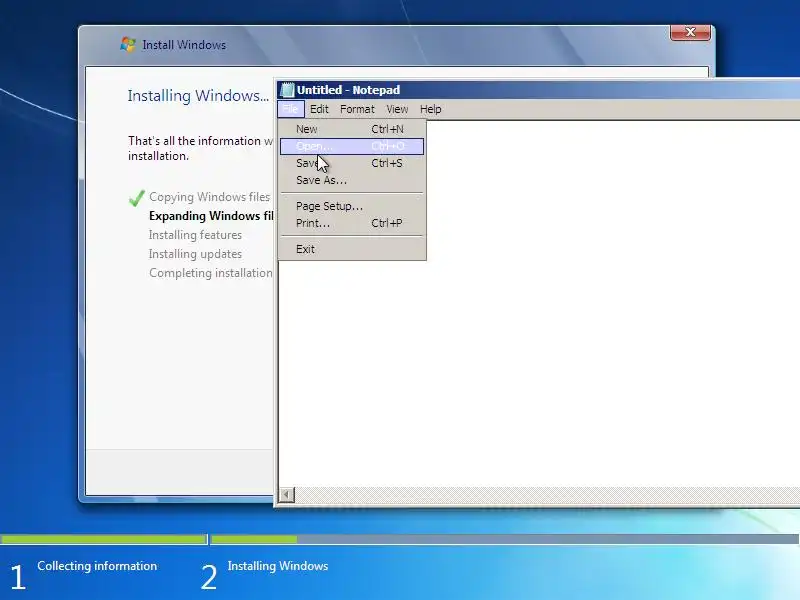Click the green checkmark beside Copying Windows files
The width and height of the screenshot is (800, 600).
[137, 198]
